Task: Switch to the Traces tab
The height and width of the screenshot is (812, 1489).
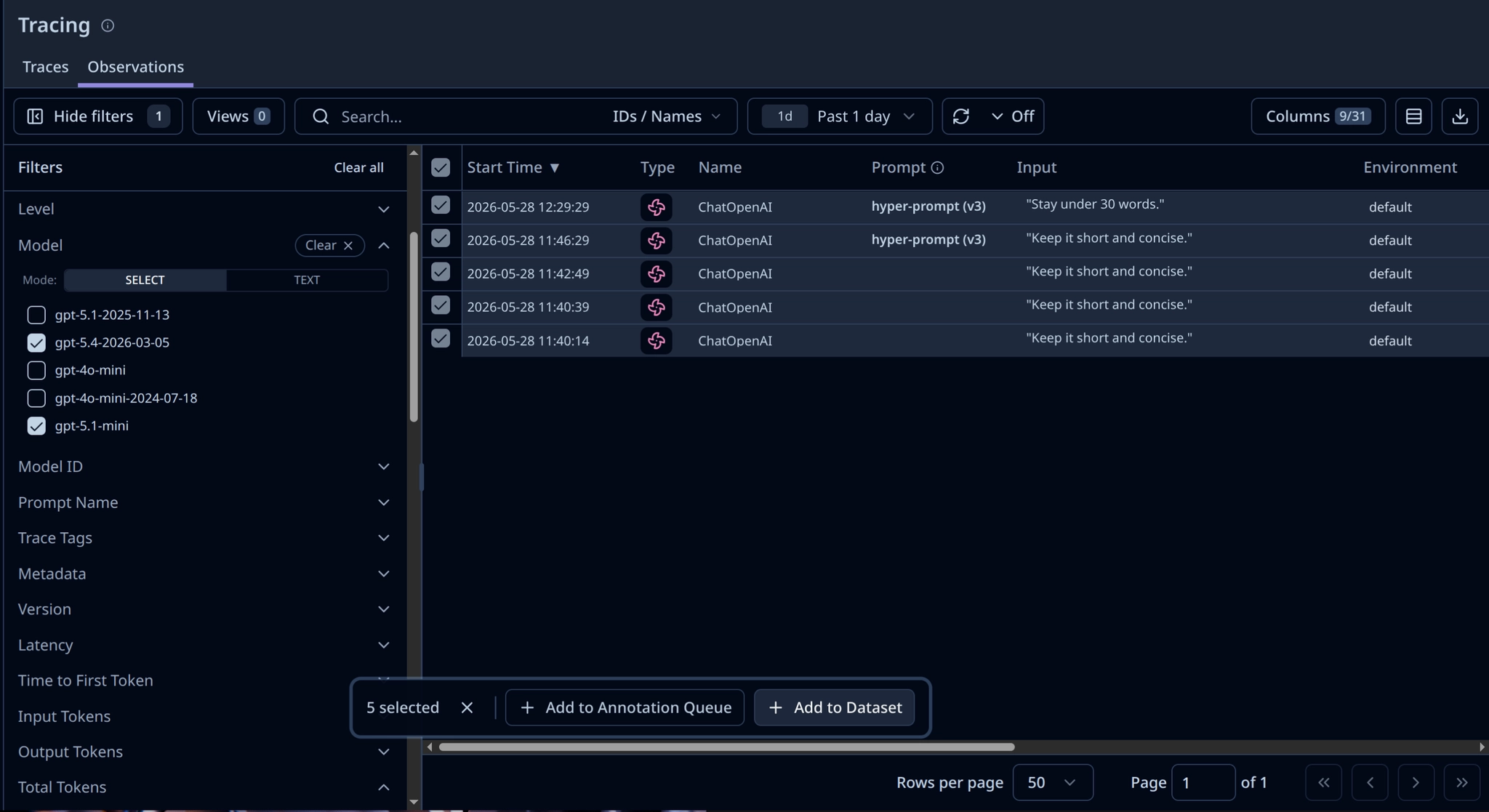Action: tap(45, 67)
